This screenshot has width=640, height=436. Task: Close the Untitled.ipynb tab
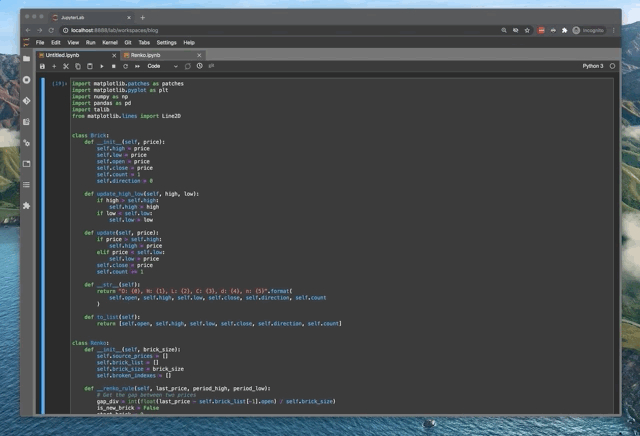pyautogui.click(x=113, y=55)
